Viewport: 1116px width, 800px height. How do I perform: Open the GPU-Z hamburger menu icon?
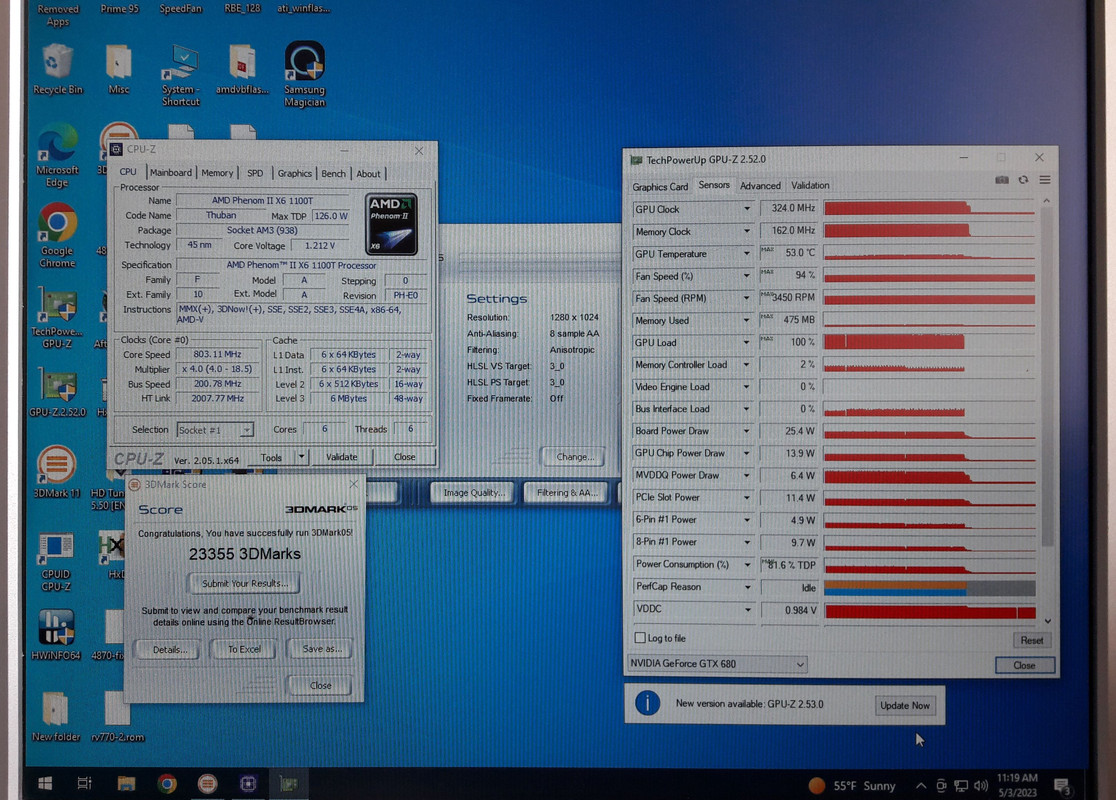1045,180
